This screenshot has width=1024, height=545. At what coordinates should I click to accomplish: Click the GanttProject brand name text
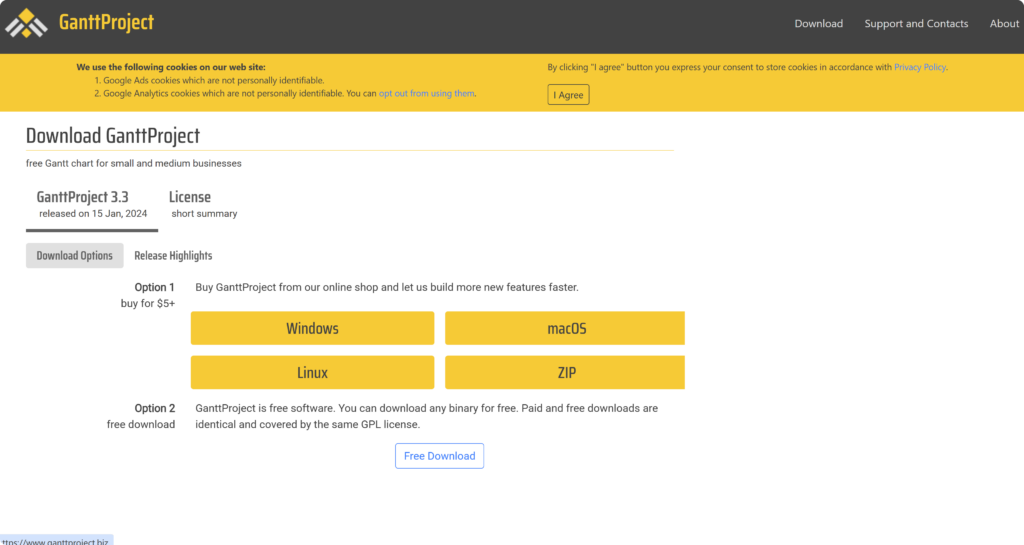106,22
